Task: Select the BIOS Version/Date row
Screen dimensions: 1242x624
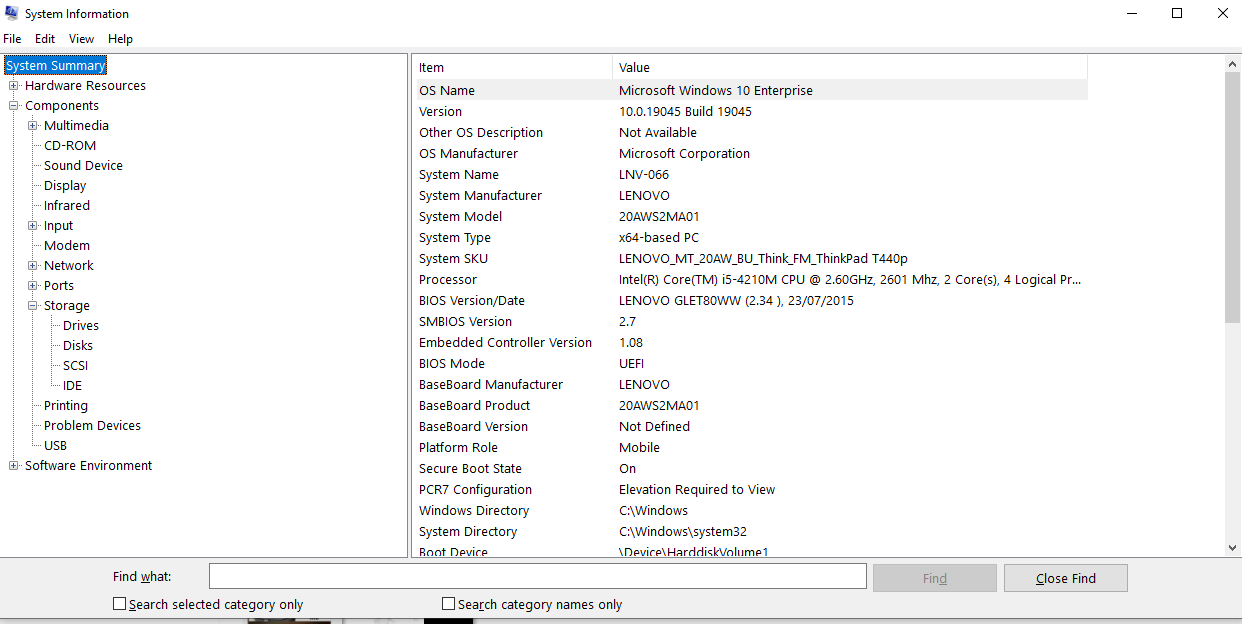Action: [750, 300]
